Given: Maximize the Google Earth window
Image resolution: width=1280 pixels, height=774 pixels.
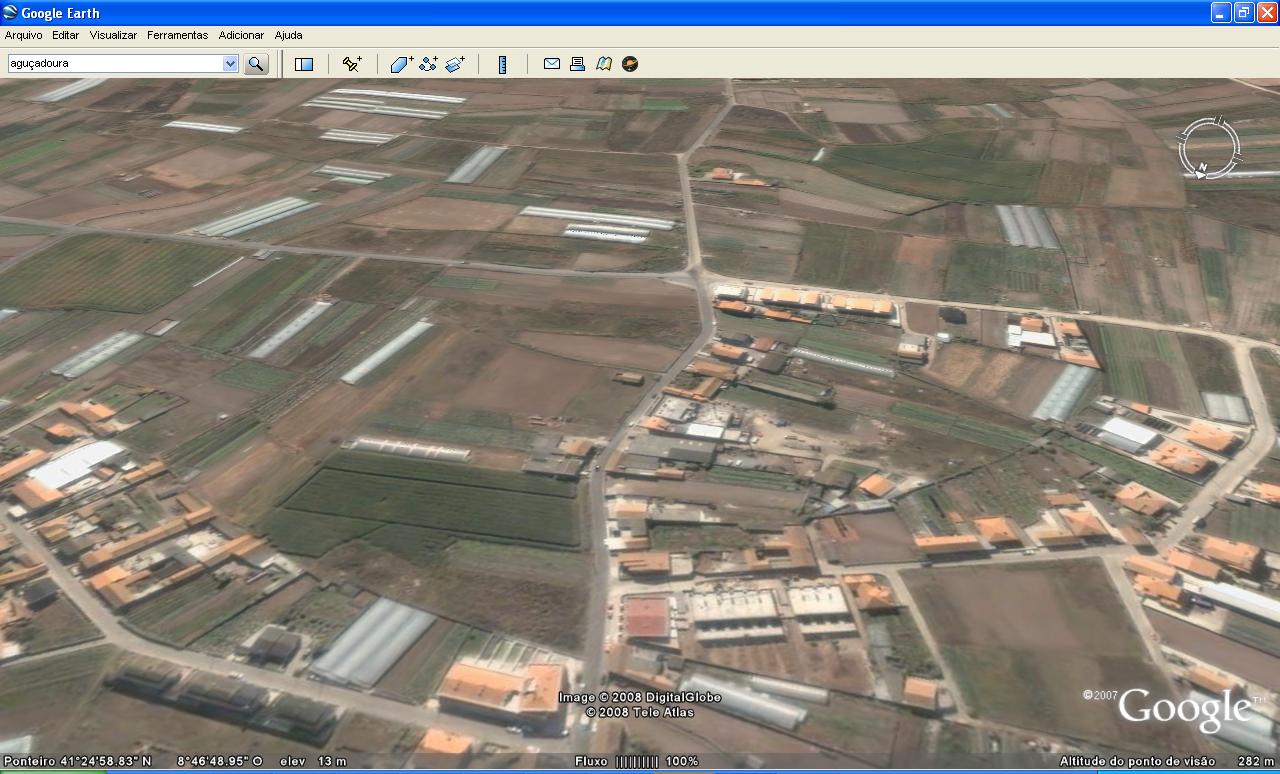Looking at the screenshot, I should (1244, 13).
